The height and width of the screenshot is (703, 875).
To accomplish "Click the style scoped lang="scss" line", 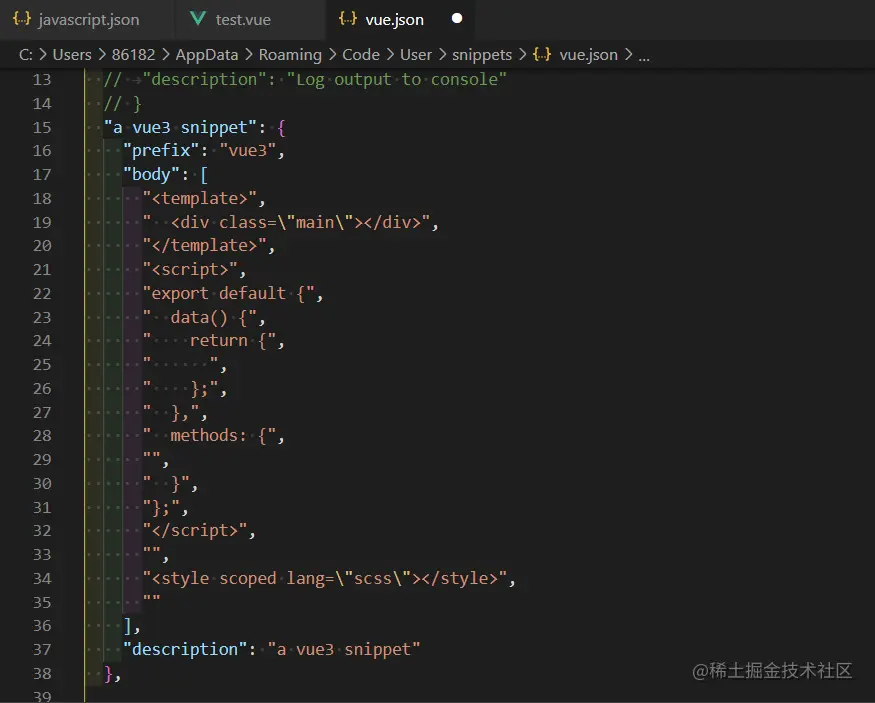I will click(x=325, y=579).
